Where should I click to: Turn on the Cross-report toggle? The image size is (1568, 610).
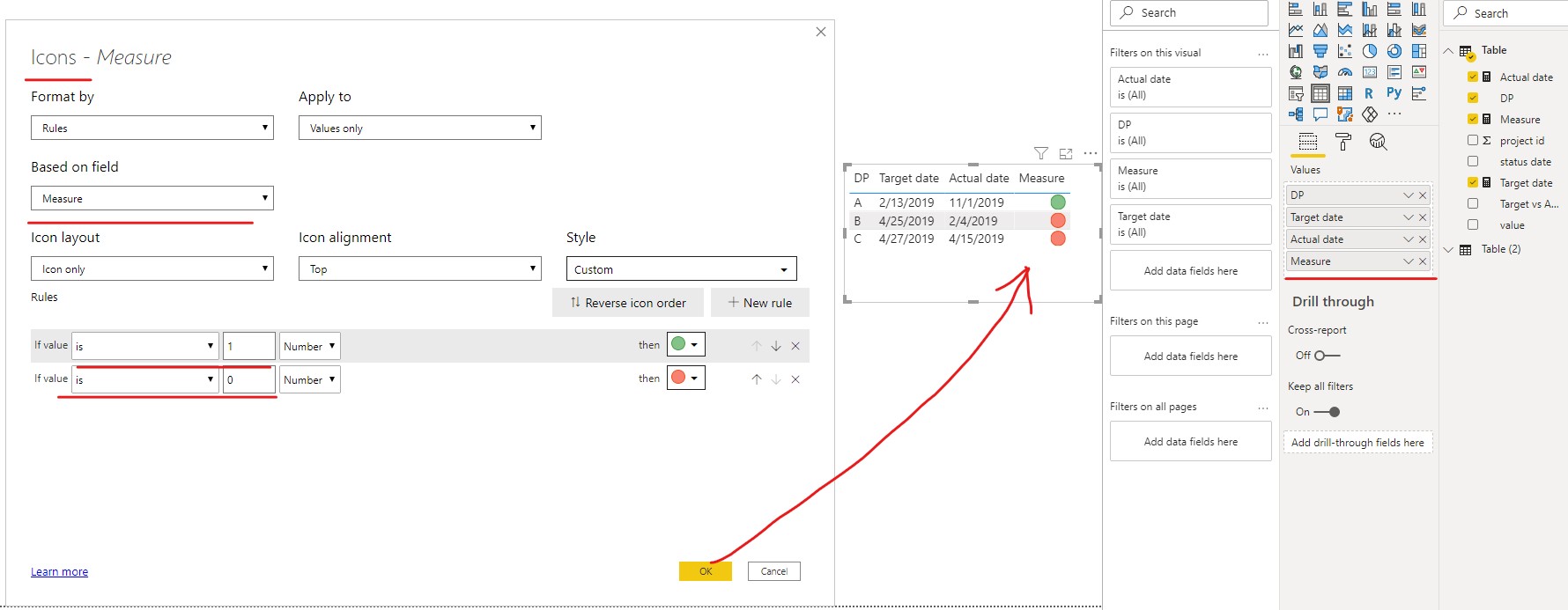point(1327,356)
